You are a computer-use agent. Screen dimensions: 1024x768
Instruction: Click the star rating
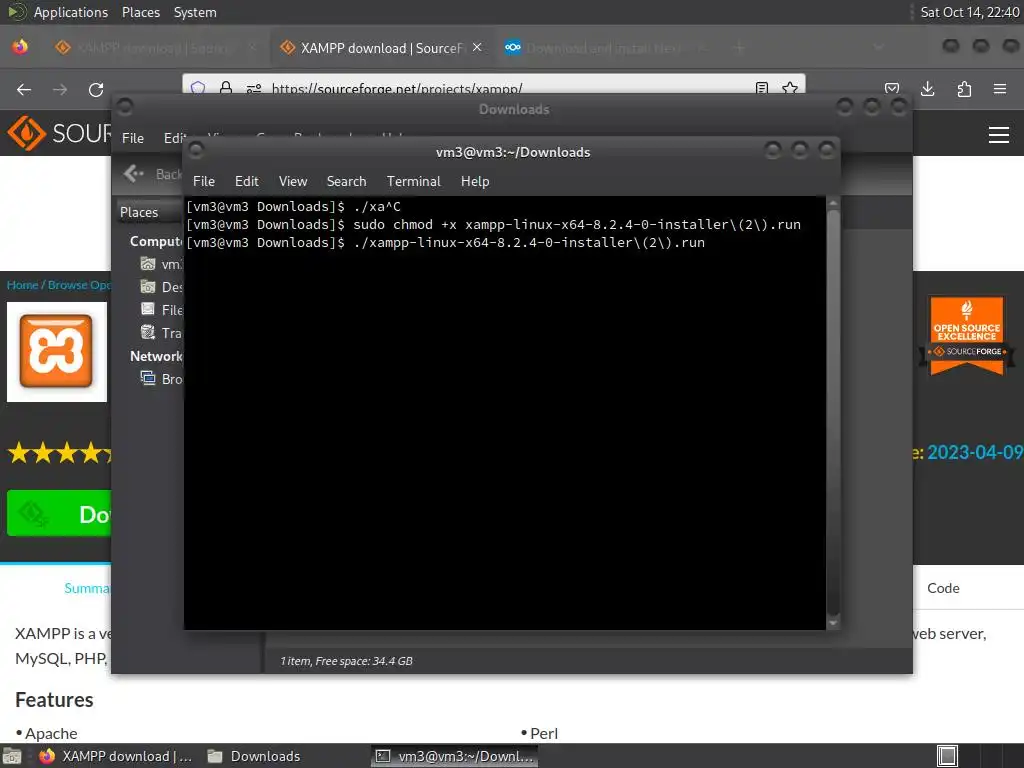[59, 452]
